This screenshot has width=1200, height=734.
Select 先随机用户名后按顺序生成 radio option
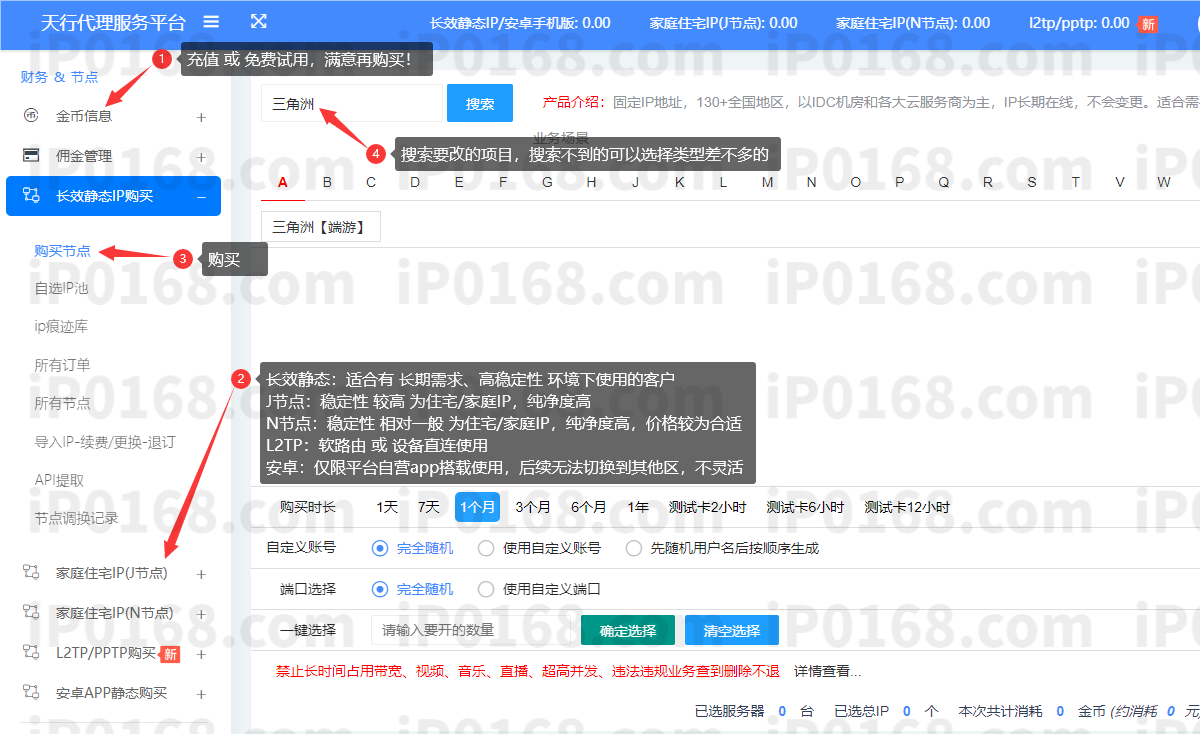click(633, 548)
